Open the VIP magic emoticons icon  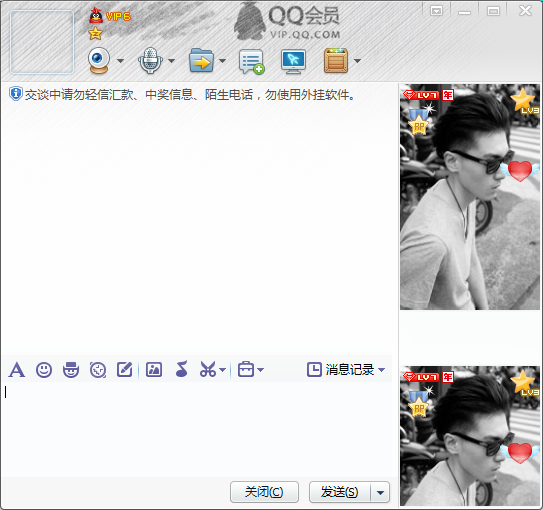coord(71,370)
